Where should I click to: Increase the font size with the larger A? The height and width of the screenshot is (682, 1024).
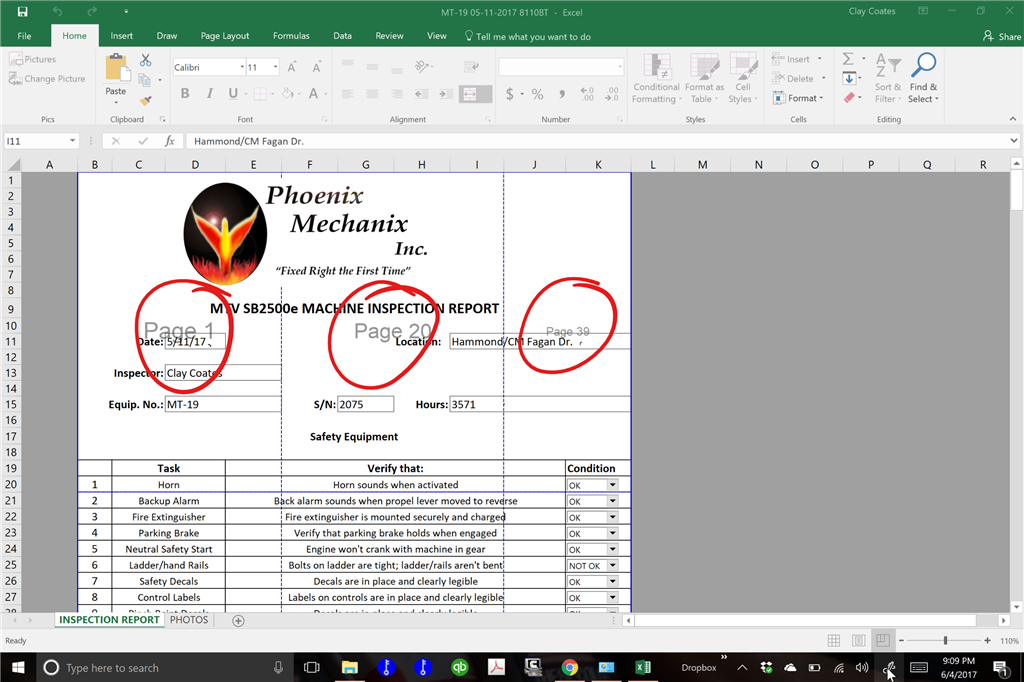[x=292, y=67]
